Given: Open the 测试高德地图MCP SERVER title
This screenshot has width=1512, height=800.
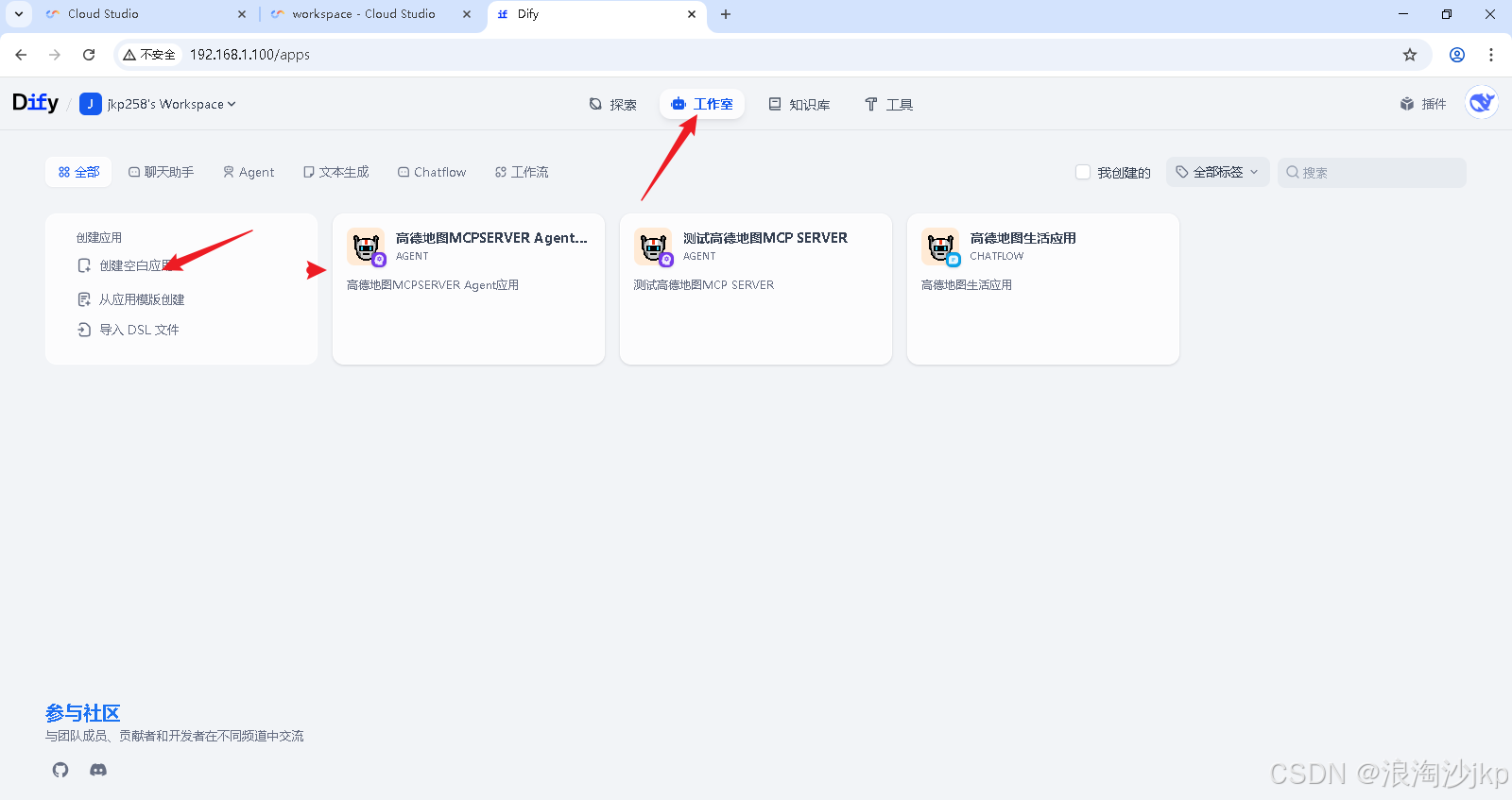Looking at the screenshot, I should 765,238.
